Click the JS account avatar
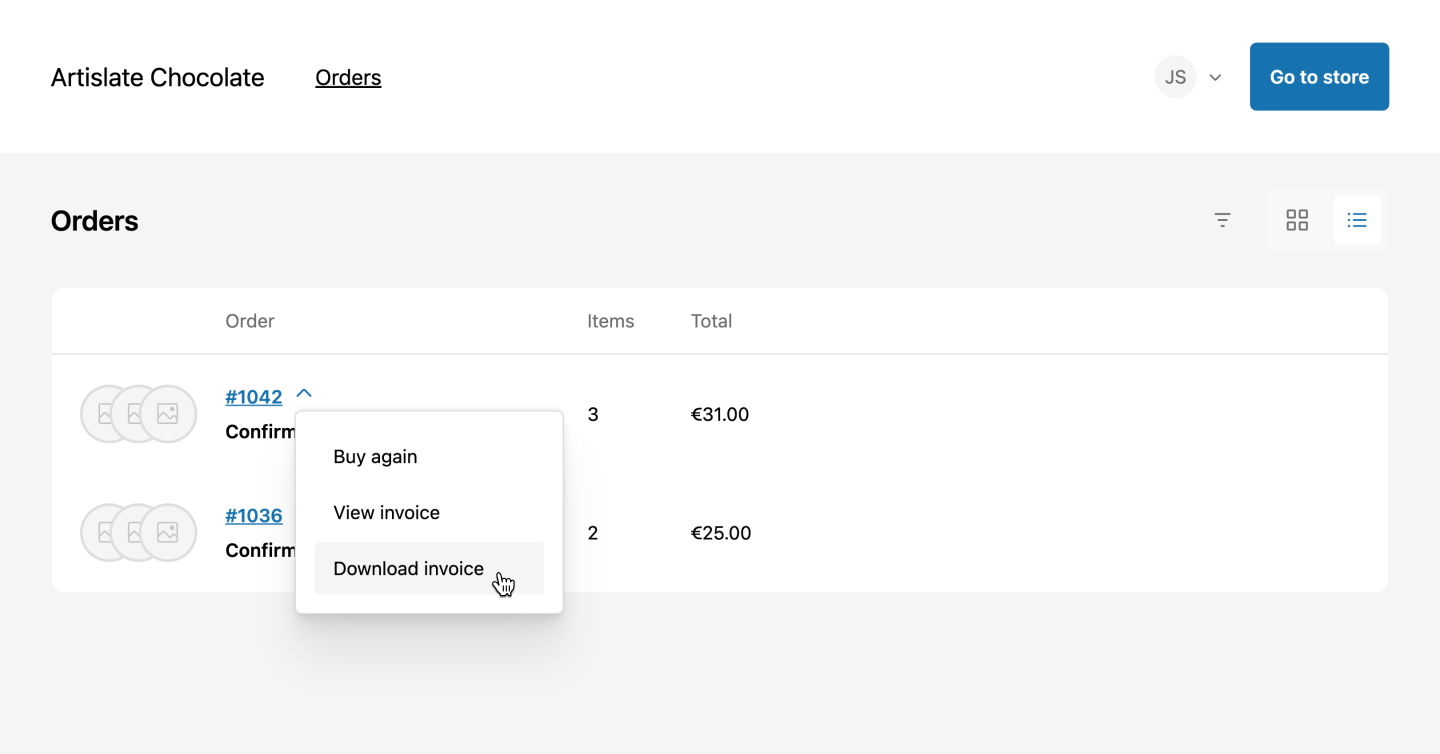 coord(1175,76)
